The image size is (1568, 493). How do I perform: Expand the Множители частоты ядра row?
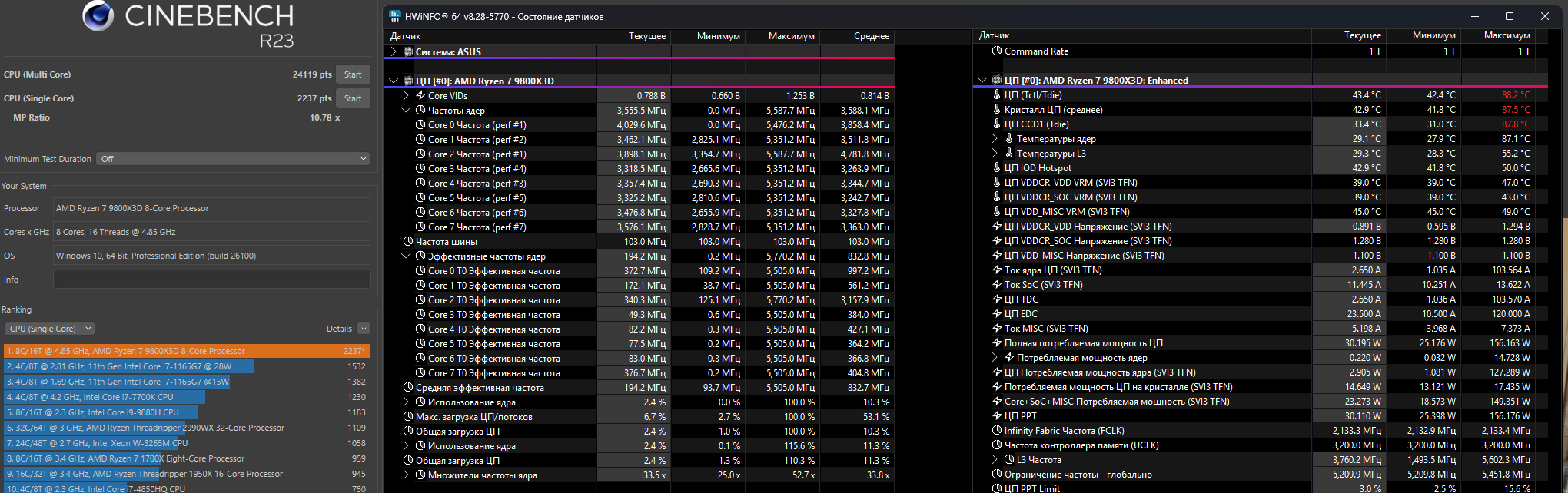tap(407, 475)
